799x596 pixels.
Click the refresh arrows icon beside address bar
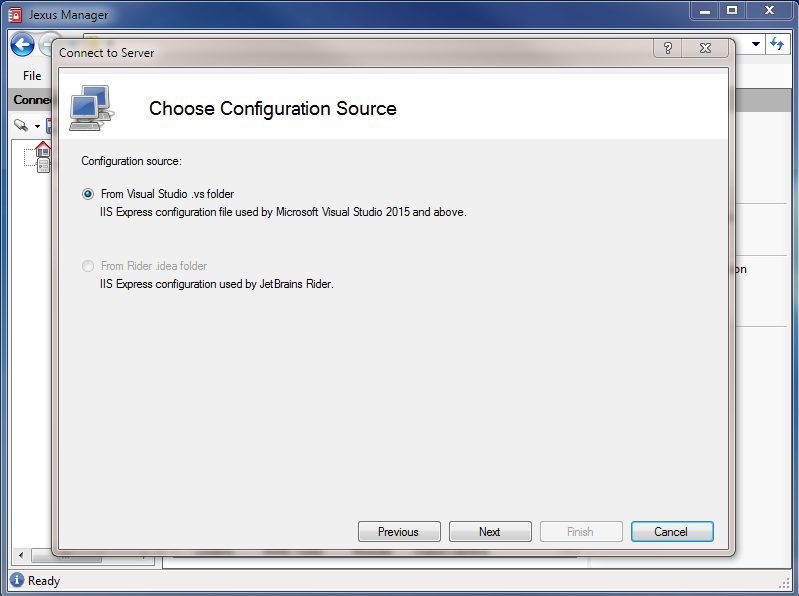[x=776, y=45]
